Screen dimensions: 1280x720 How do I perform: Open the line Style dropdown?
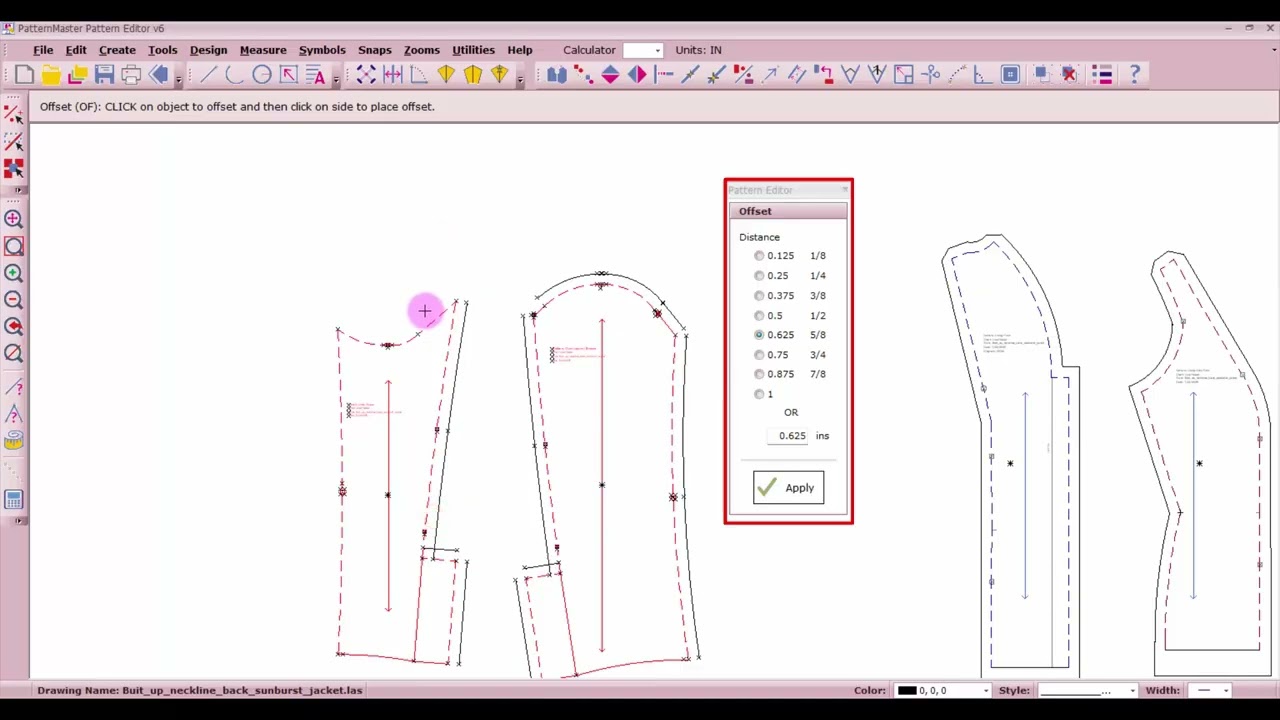[1132, 691]
